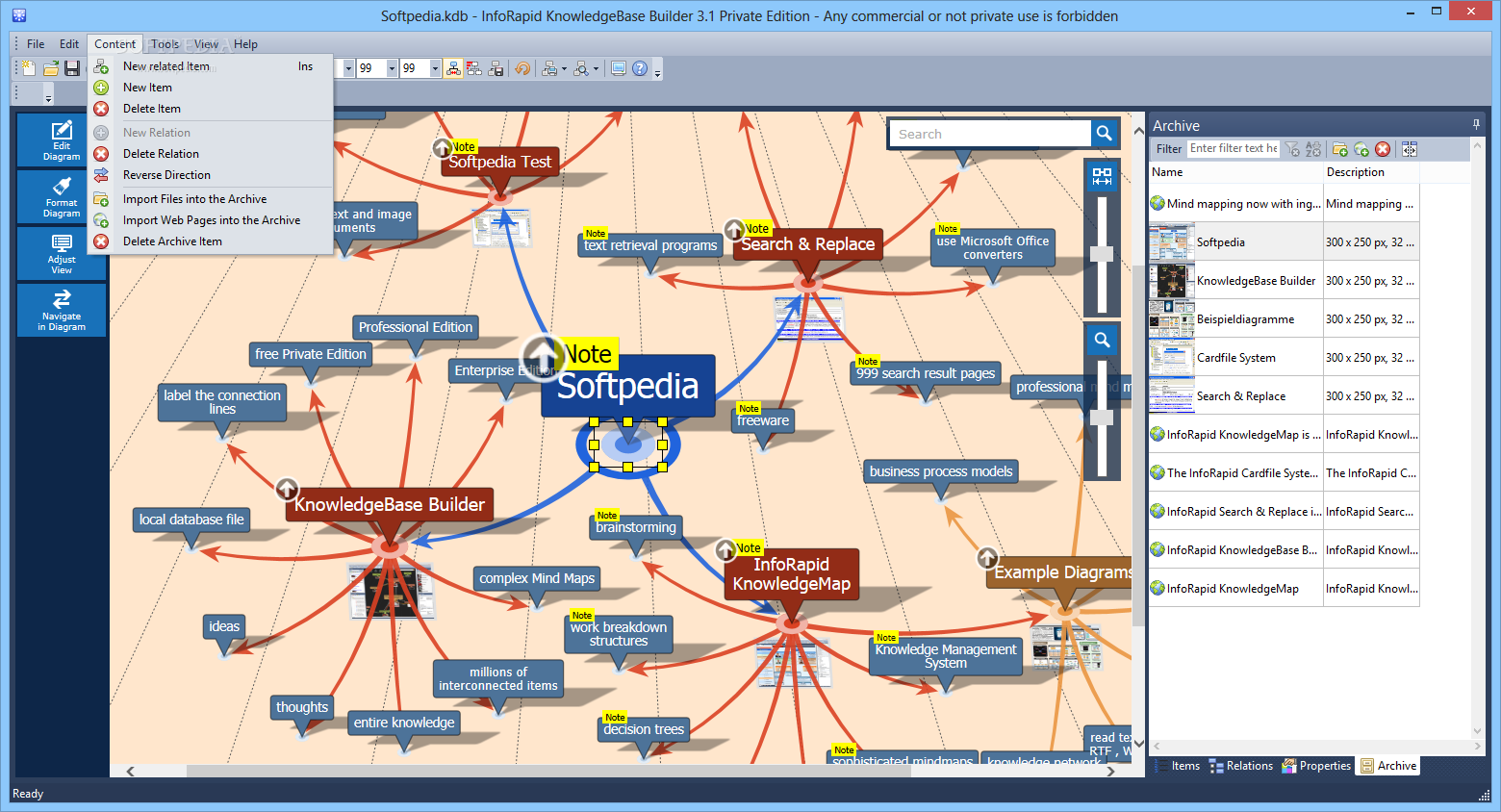Sort Archive by Name column header

pos(1235,172)
